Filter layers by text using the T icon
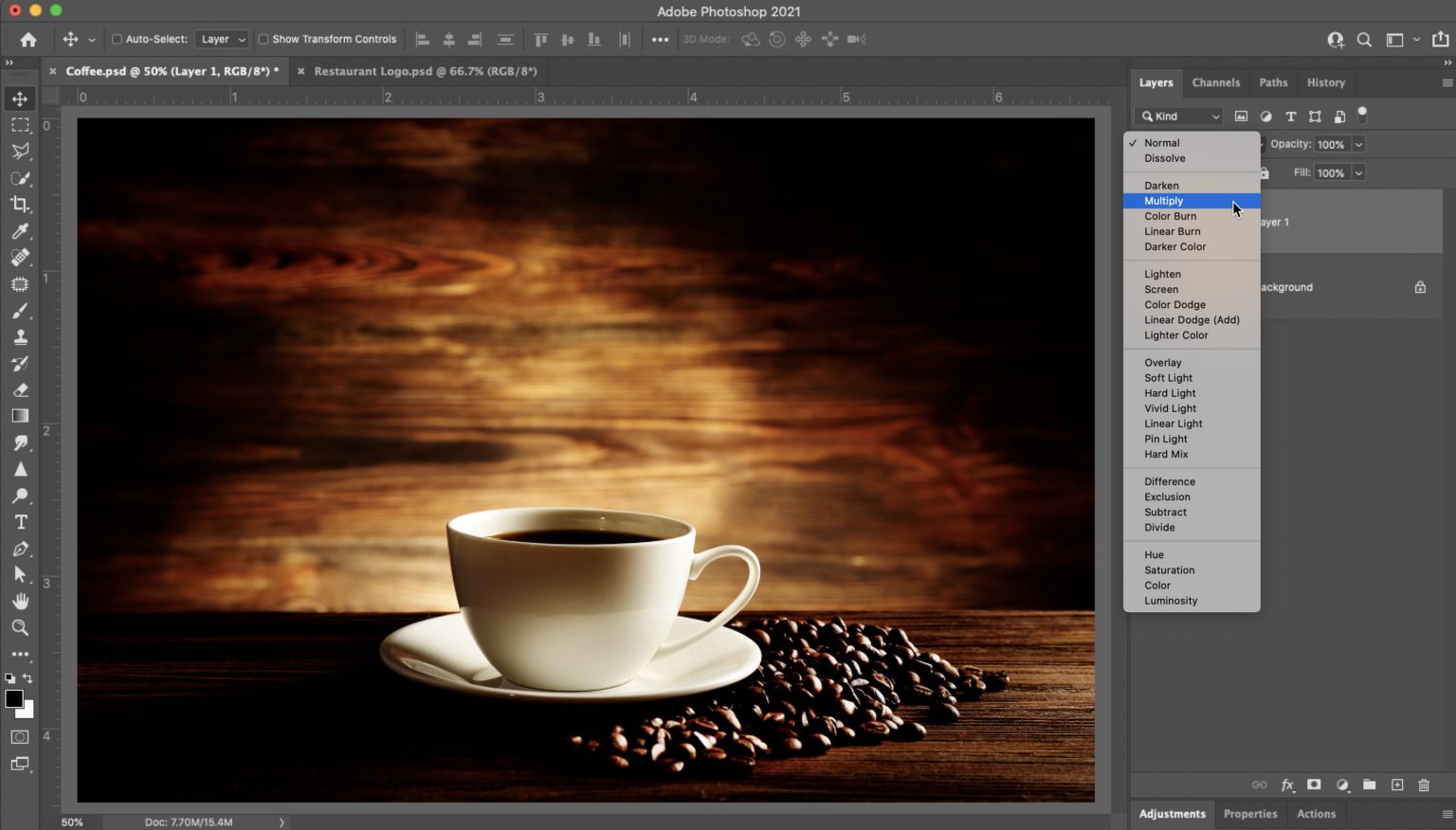Screen dimensions: 1456x830 1290,116
